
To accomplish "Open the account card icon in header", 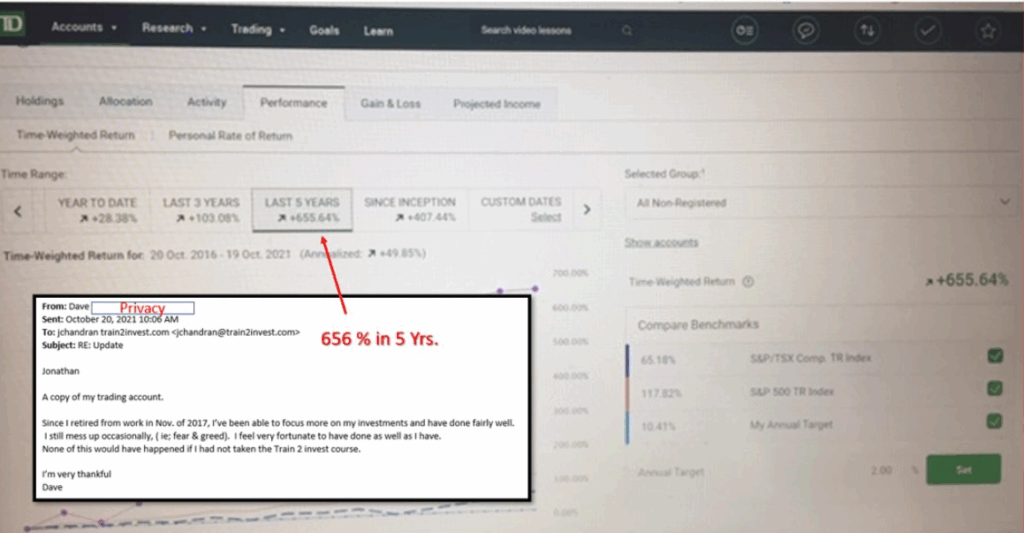I will (x=743, y=31).
